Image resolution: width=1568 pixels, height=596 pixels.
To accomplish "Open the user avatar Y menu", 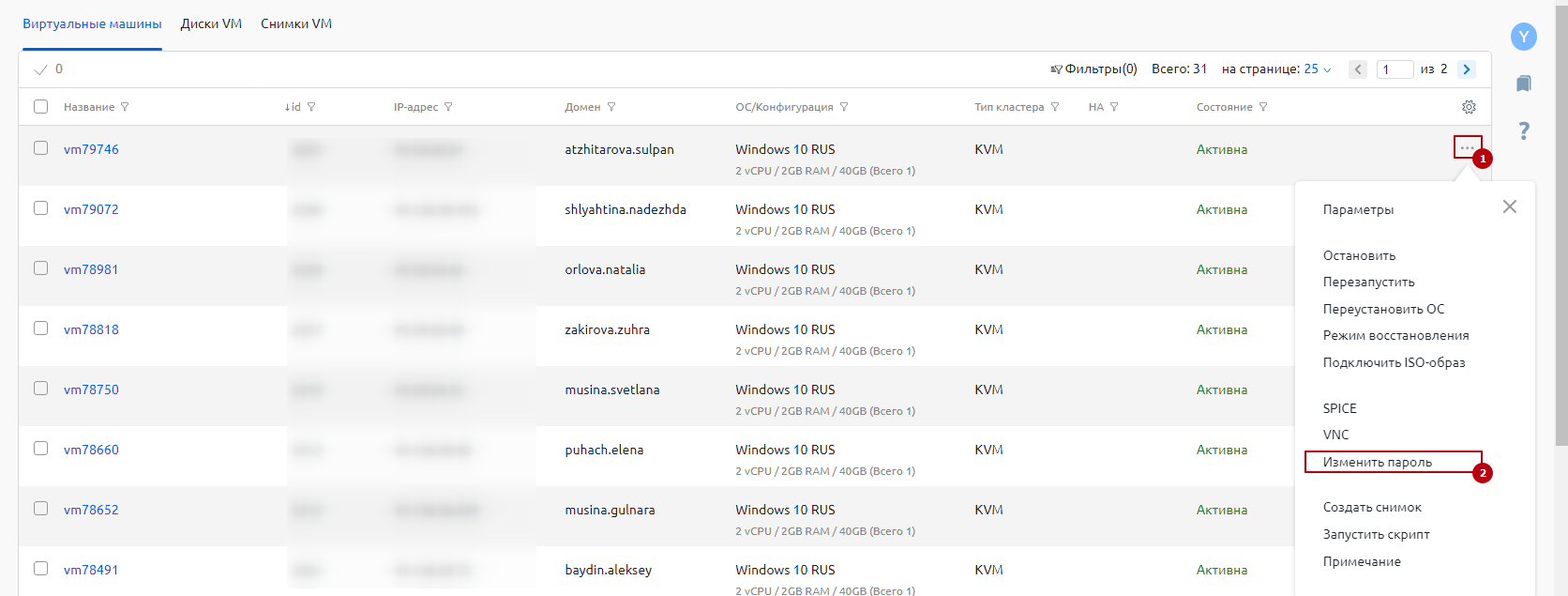I will tap(1524, 37).
